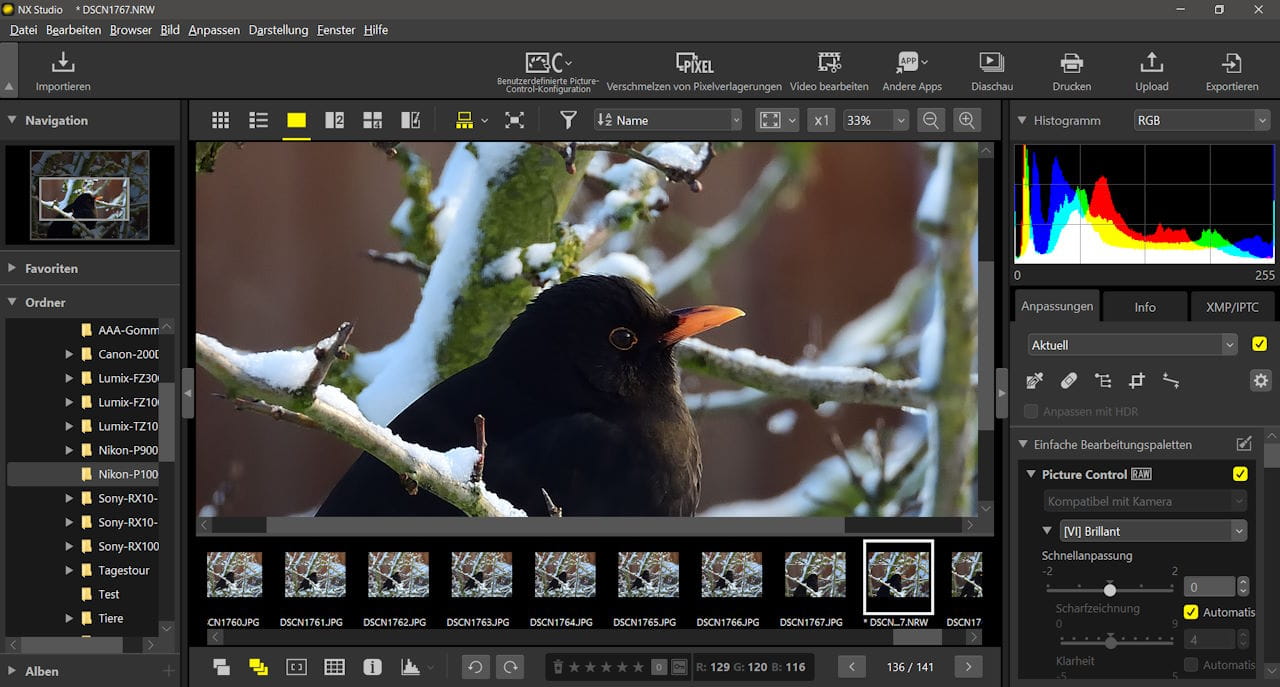
Task: Open the Bearbeiten menu
Action: 73,30
